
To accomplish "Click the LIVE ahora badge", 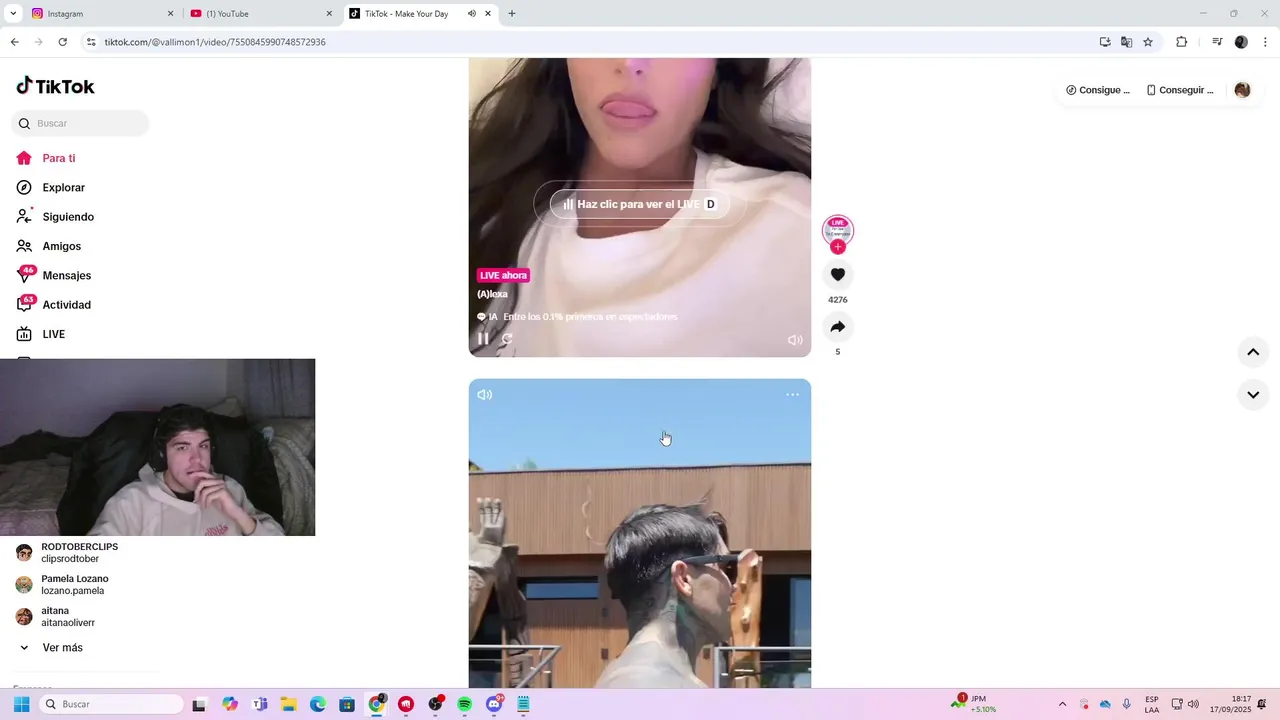I will point(503,275).
